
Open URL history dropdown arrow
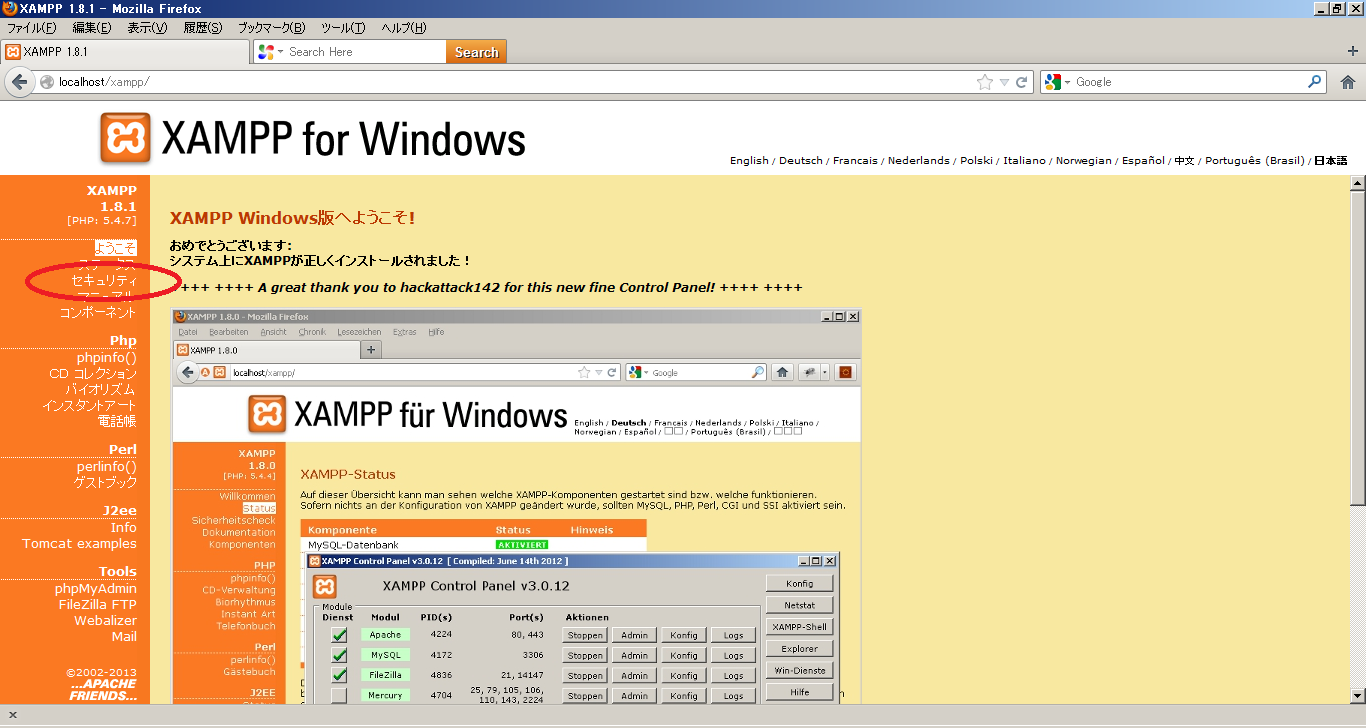pyautogui.click(x=1005, y=82)
